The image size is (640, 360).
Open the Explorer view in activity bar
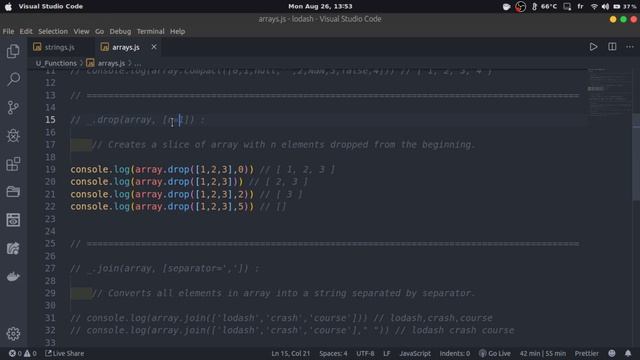point(13,51)
